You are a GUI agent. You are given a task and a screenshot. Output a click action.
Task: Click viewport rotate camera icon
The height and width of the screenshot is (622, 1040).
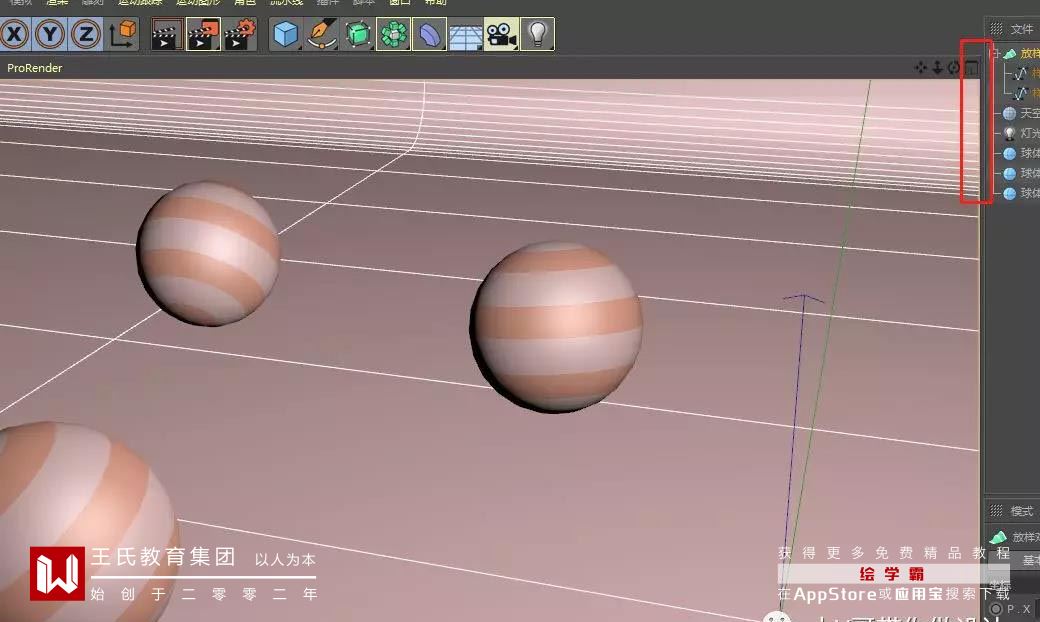click(954, 67)
